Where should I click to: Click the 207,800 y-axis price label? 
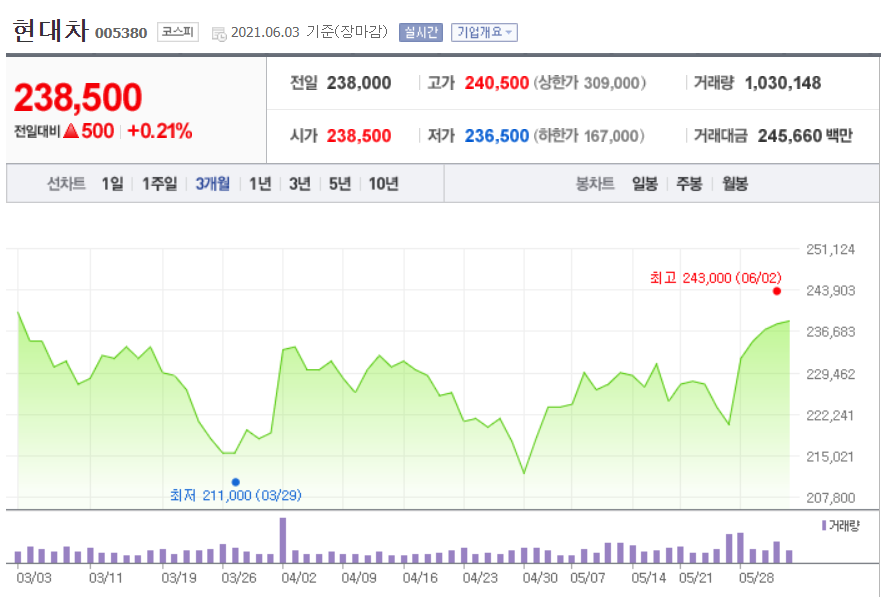[x=830, y=498]
